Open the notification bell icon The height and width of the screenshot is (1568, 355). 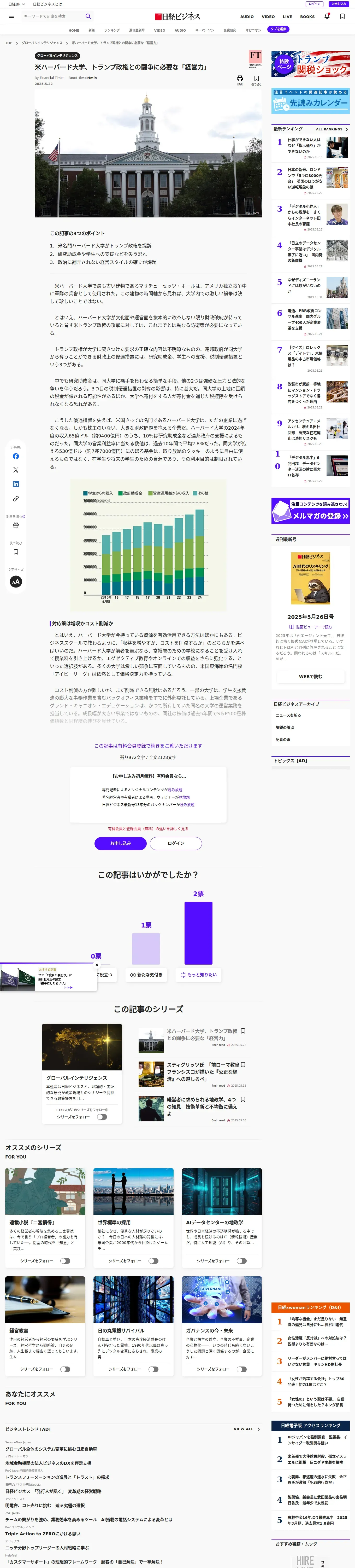click(327, 16)
